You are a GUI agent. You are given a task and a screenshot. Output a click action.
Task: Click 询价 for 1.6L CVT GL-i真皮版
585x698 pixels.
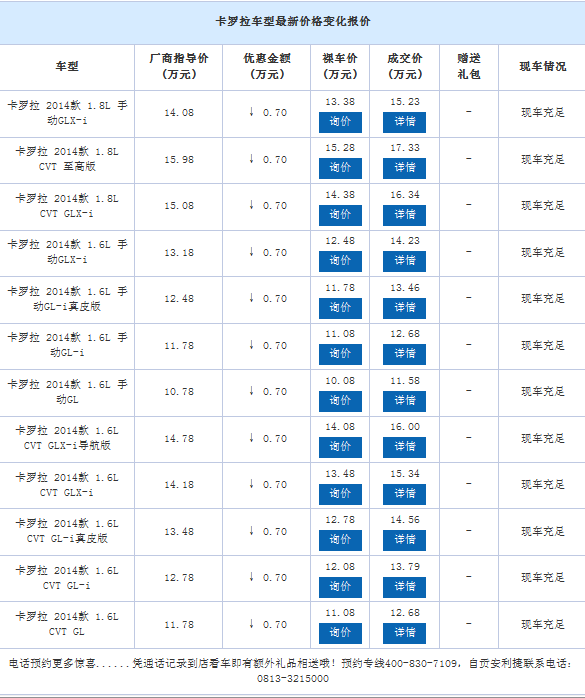[x=340, y=540]
